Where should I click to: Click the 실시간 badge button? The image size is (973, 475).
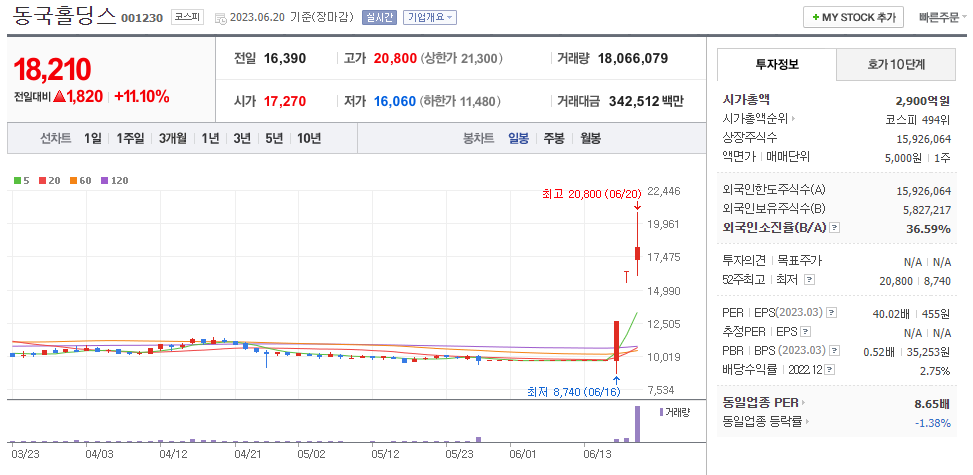click(x=379, y=17)
